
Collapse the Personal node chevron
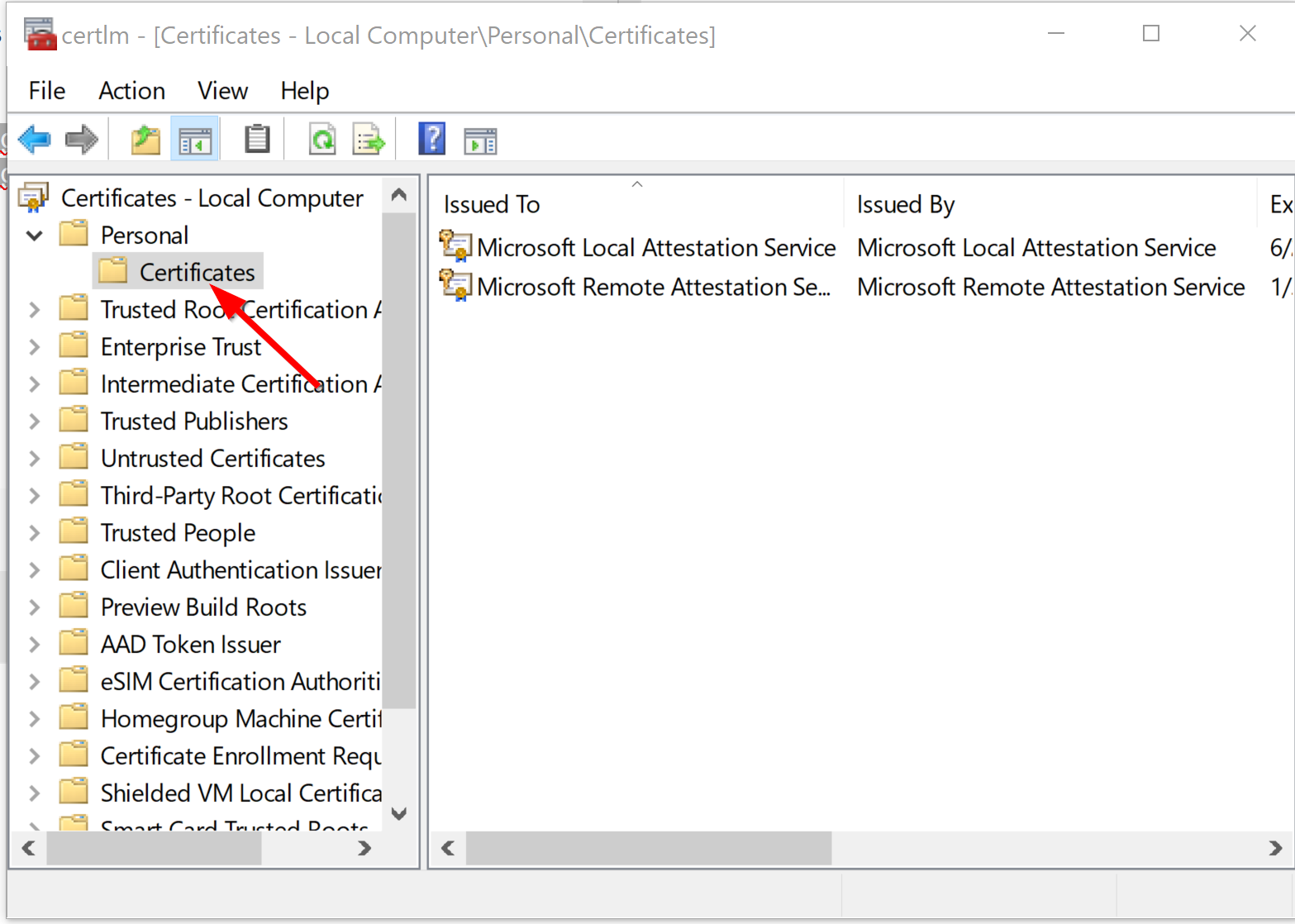[35, 236]
